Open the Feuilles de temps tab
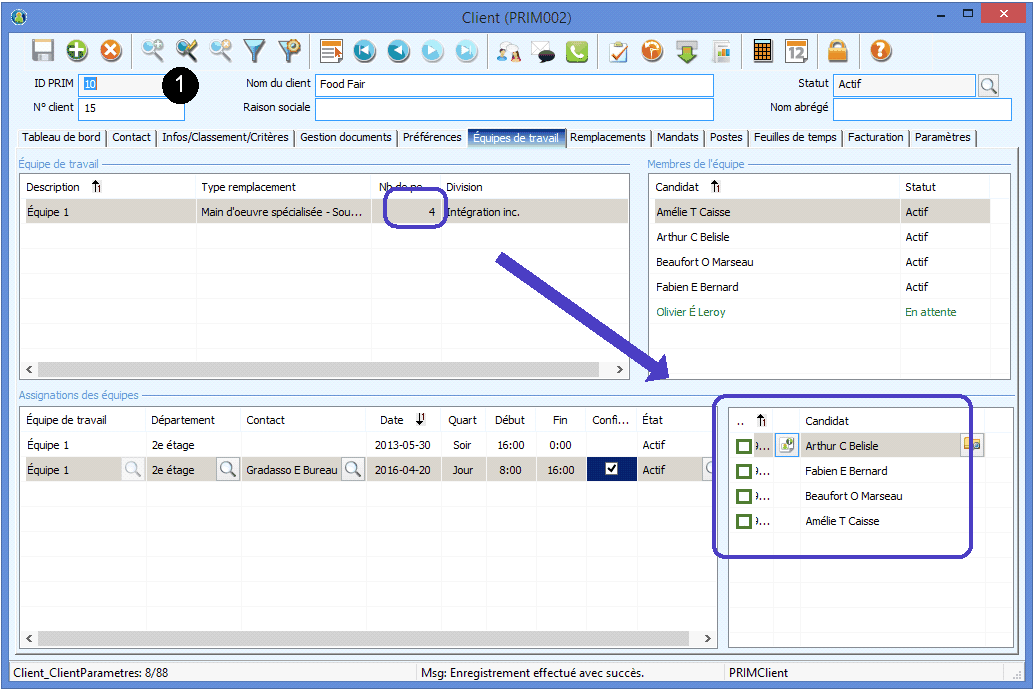 [x=795, y=138]
